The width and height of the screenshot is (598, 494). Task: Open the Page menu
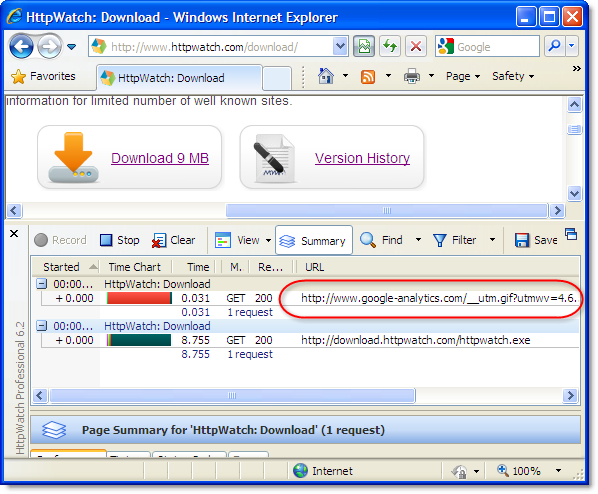coord(463,76)
